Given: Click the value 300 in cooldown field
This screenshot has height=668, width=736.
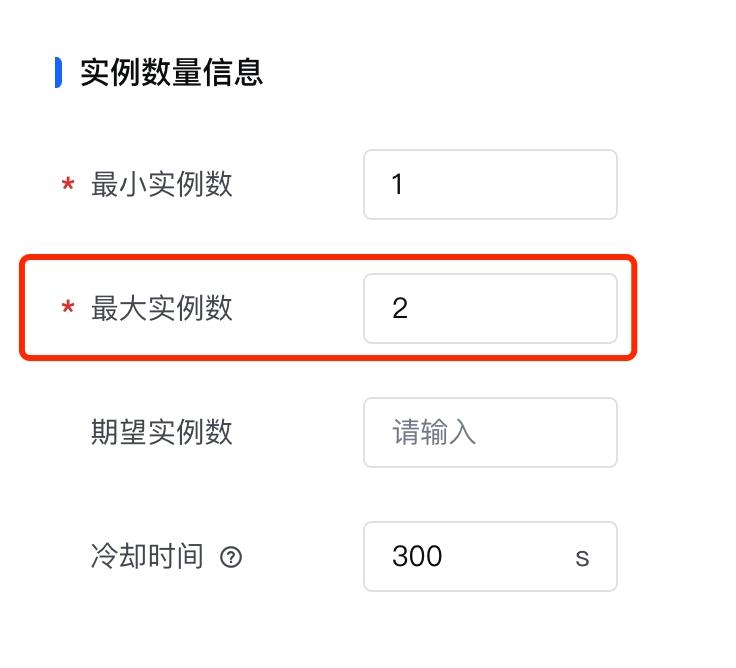Looking at the screenshot, I should (417, 556).
